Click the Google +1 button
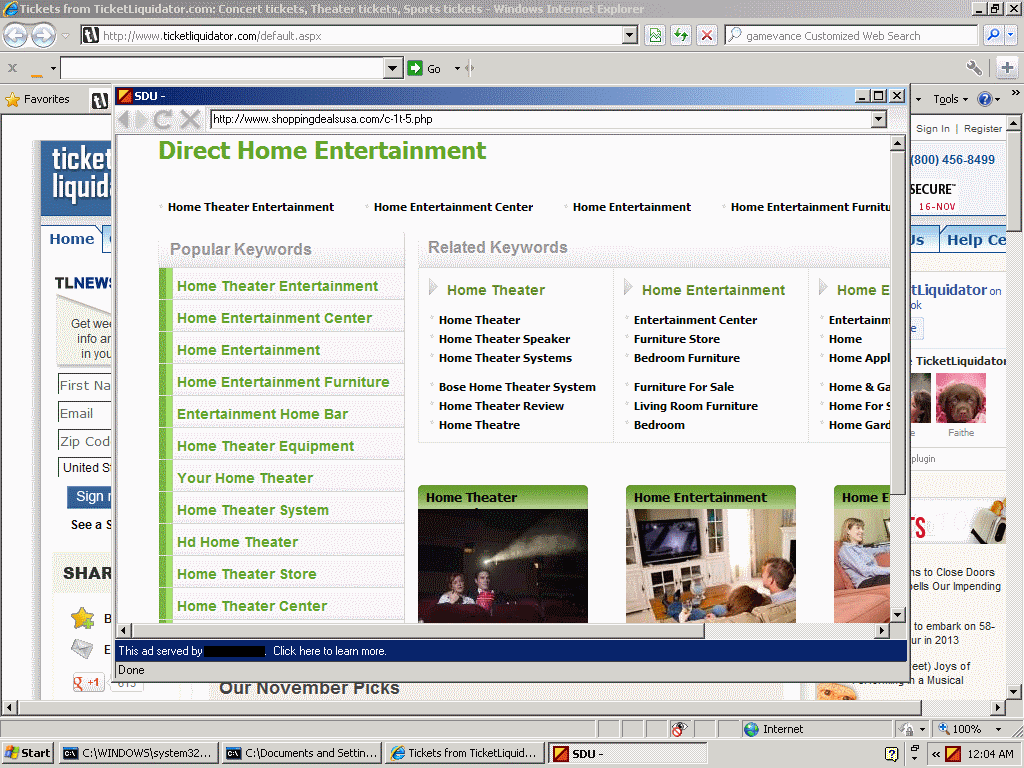 88,682
